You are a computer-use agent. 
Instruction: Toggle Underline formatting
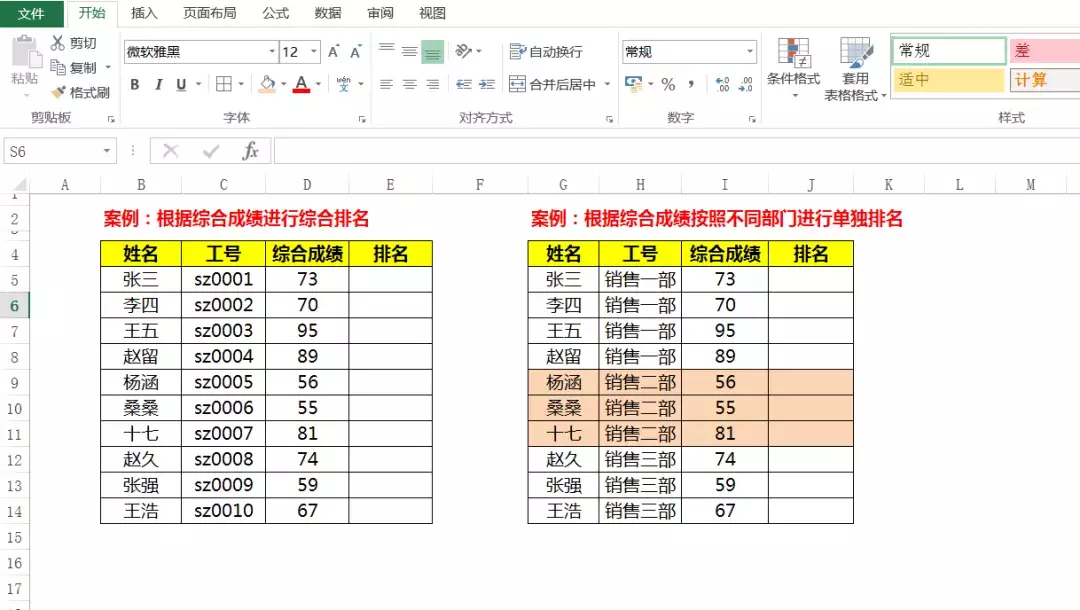click(x=181, y=84)
